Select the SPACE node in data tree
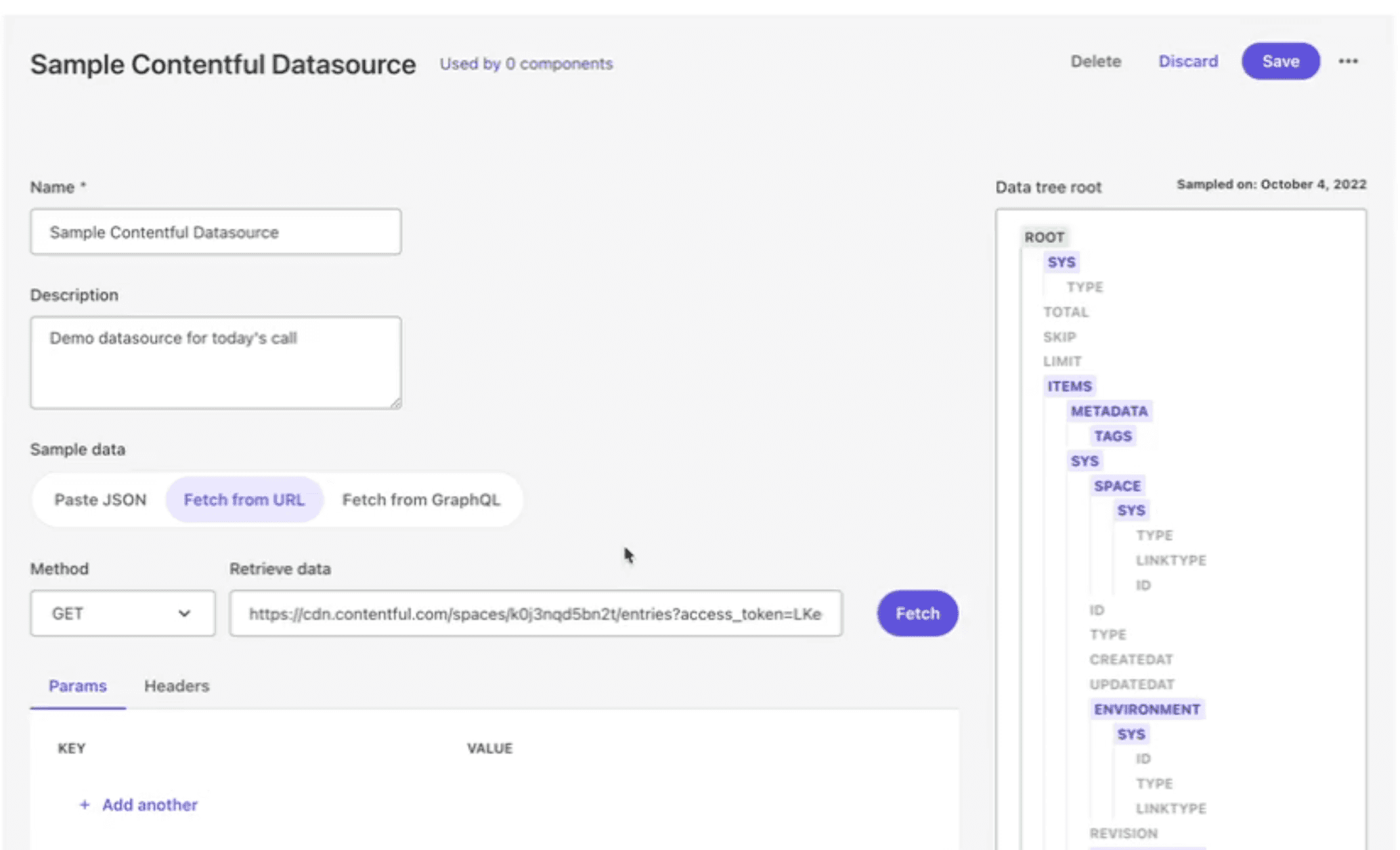 coord(1116,486)
